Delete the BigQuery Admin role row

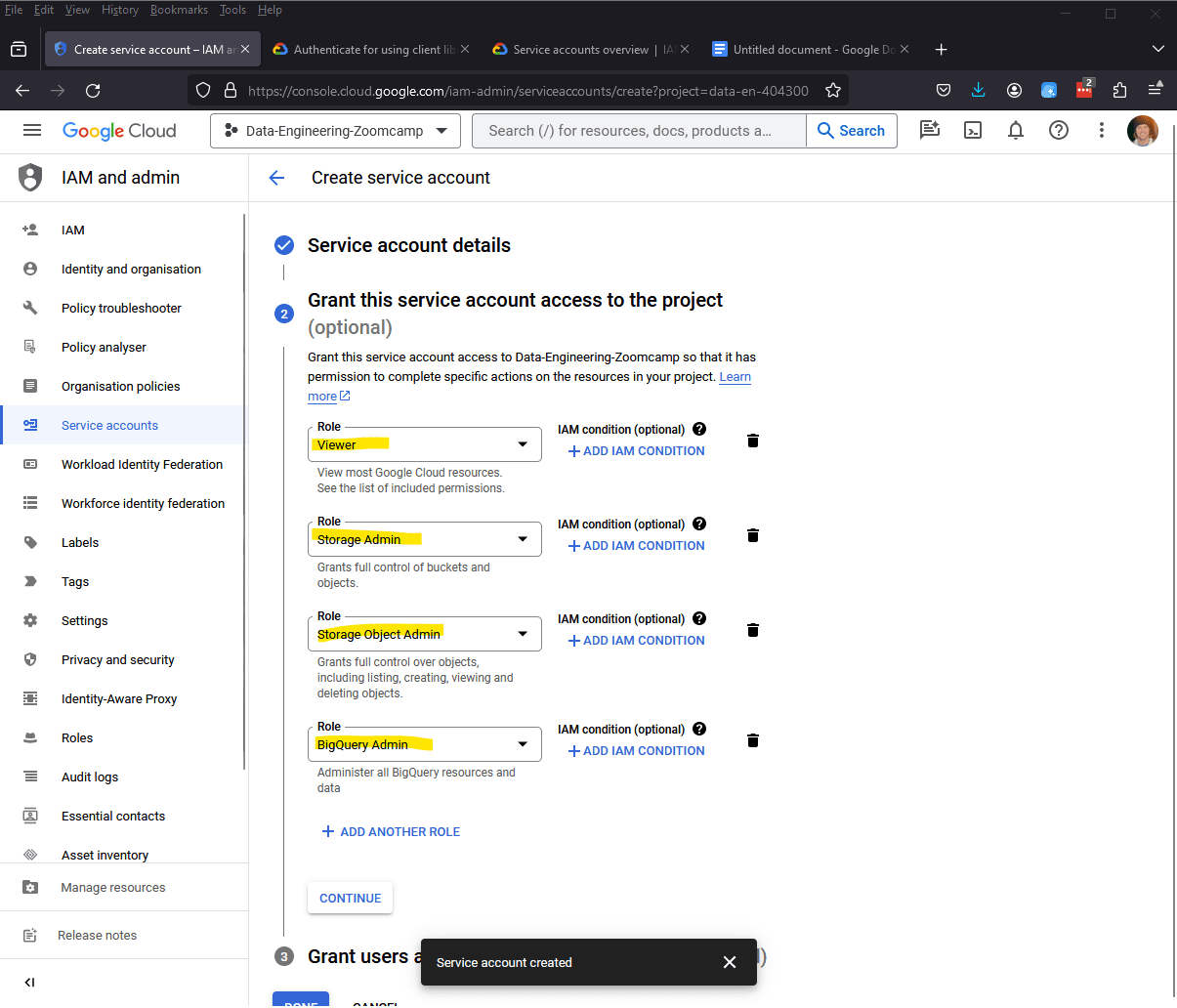753,740
